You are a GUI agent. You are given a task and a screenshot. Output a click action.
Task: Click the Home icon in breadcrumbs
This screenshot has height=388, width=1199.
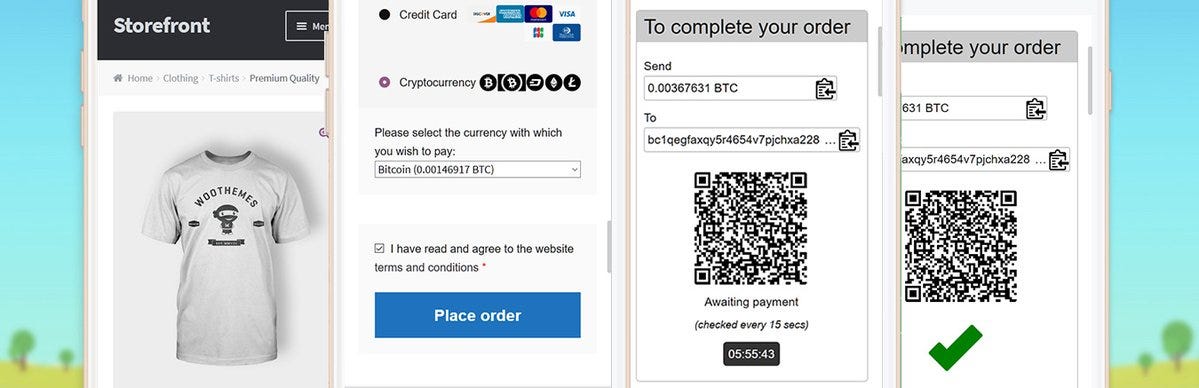pos(118,78)
